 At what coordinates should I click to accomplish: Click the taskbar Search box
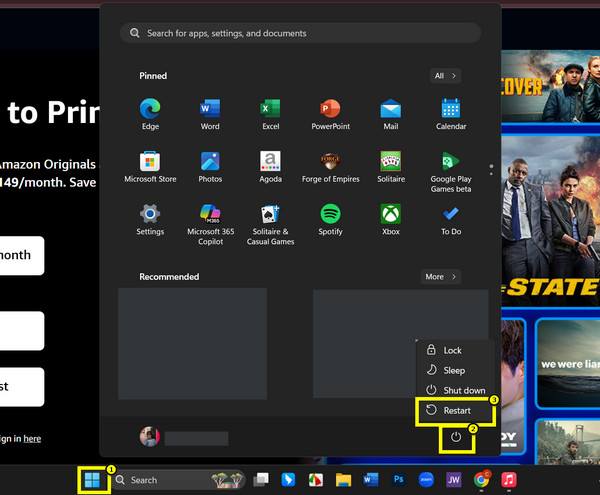coord(179,480)
